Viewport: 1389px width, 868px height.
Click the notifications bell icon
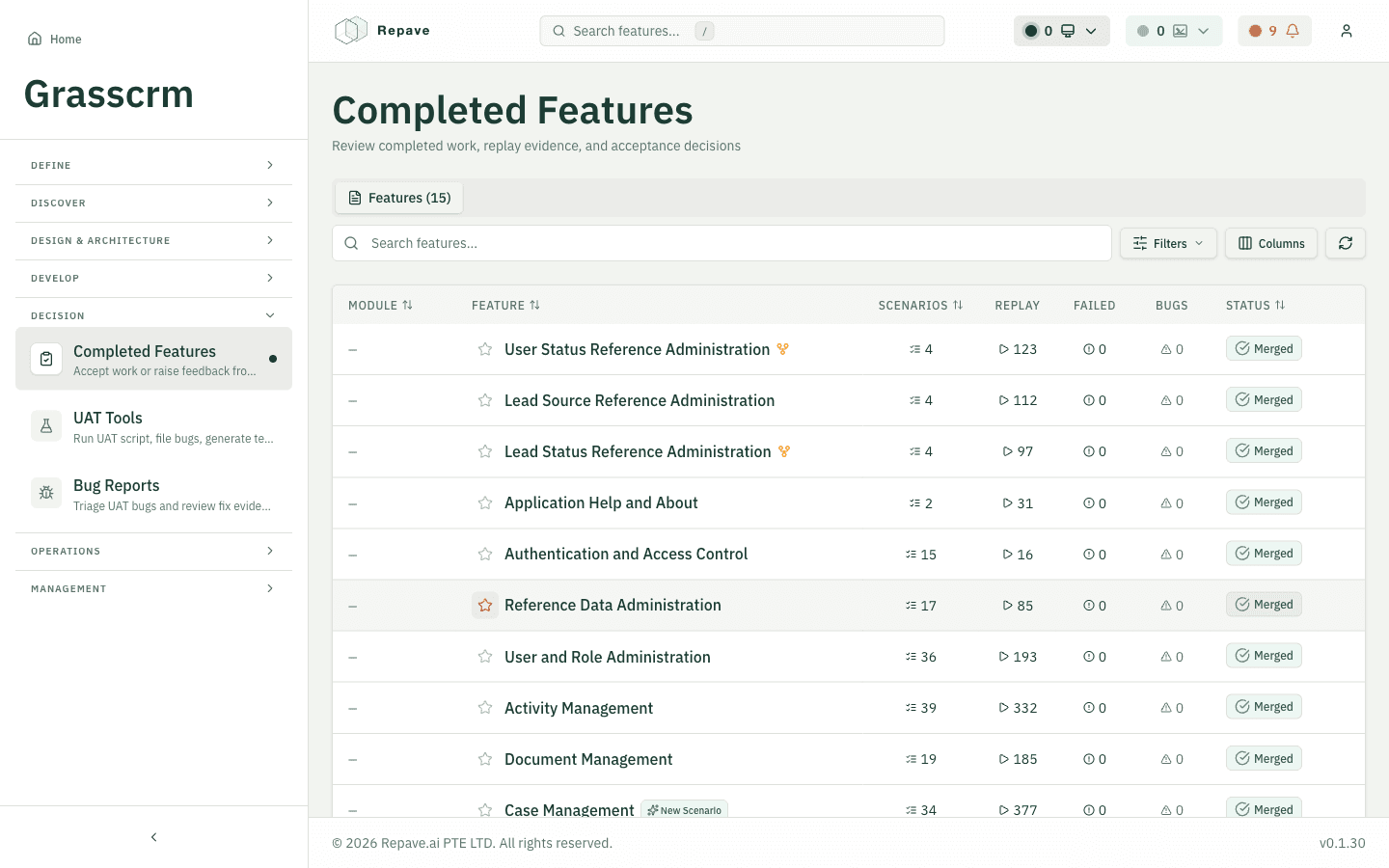coord(1293,31)
